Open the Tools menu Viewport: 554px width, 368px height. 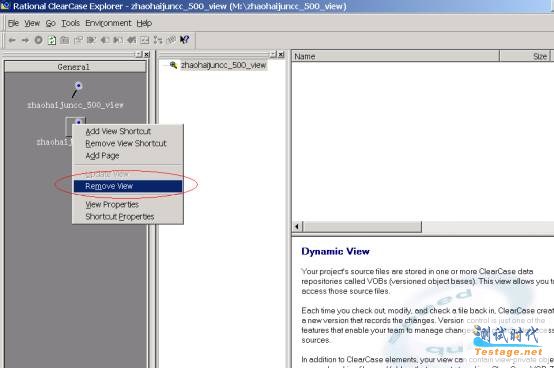[71, 23]
